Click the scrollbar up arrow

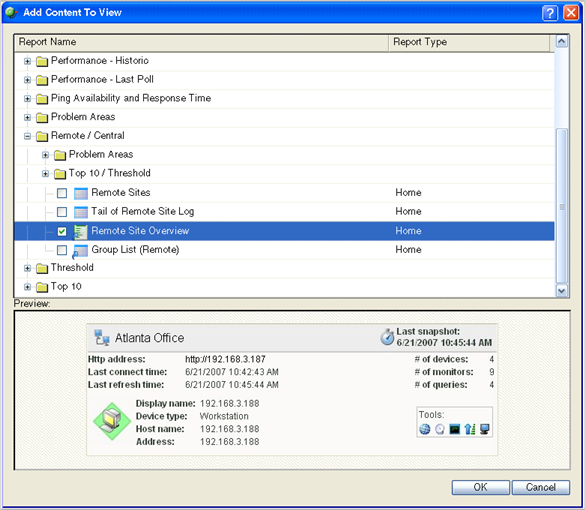coord(562,41)
